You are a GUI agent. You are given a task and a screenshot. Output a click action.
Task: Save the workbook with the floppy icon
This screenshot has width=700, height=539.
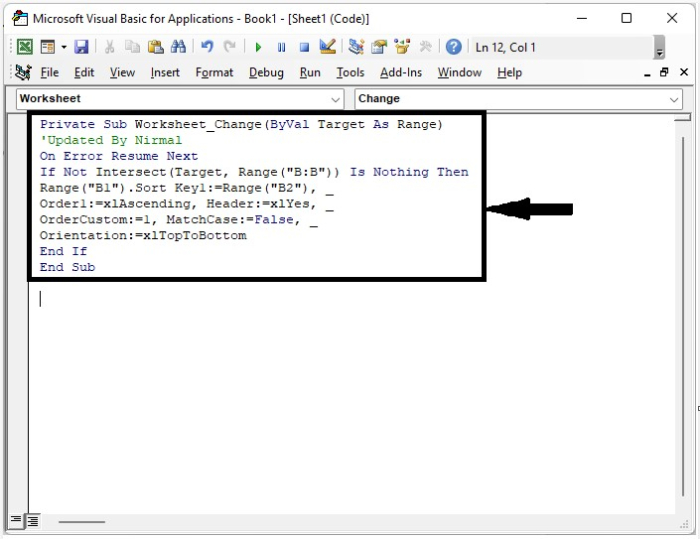pyautogui.click(x=81, y=47)
